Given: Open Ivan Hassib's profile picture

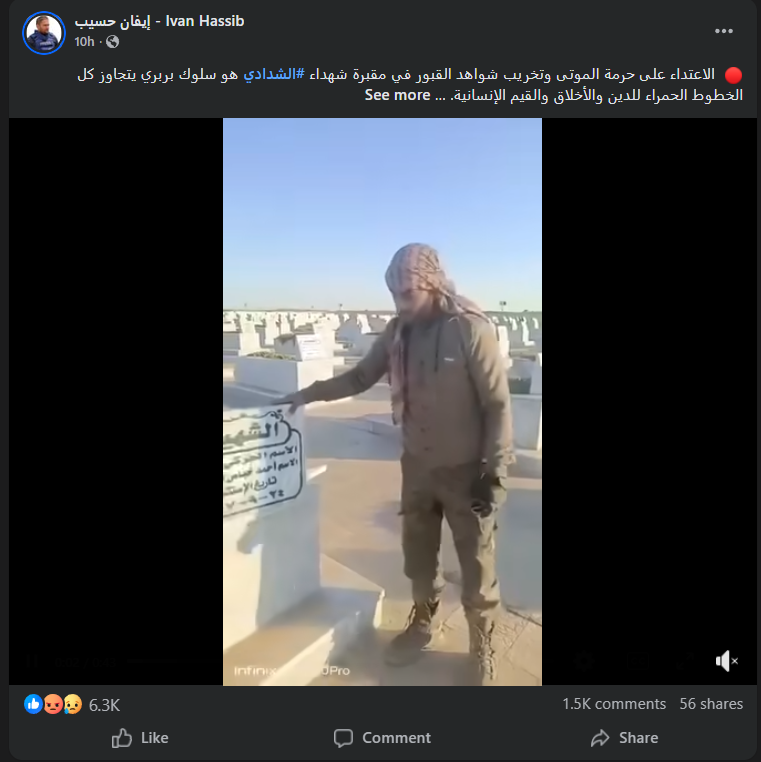Looking at the screenshot, I should (x=44, y=33).
